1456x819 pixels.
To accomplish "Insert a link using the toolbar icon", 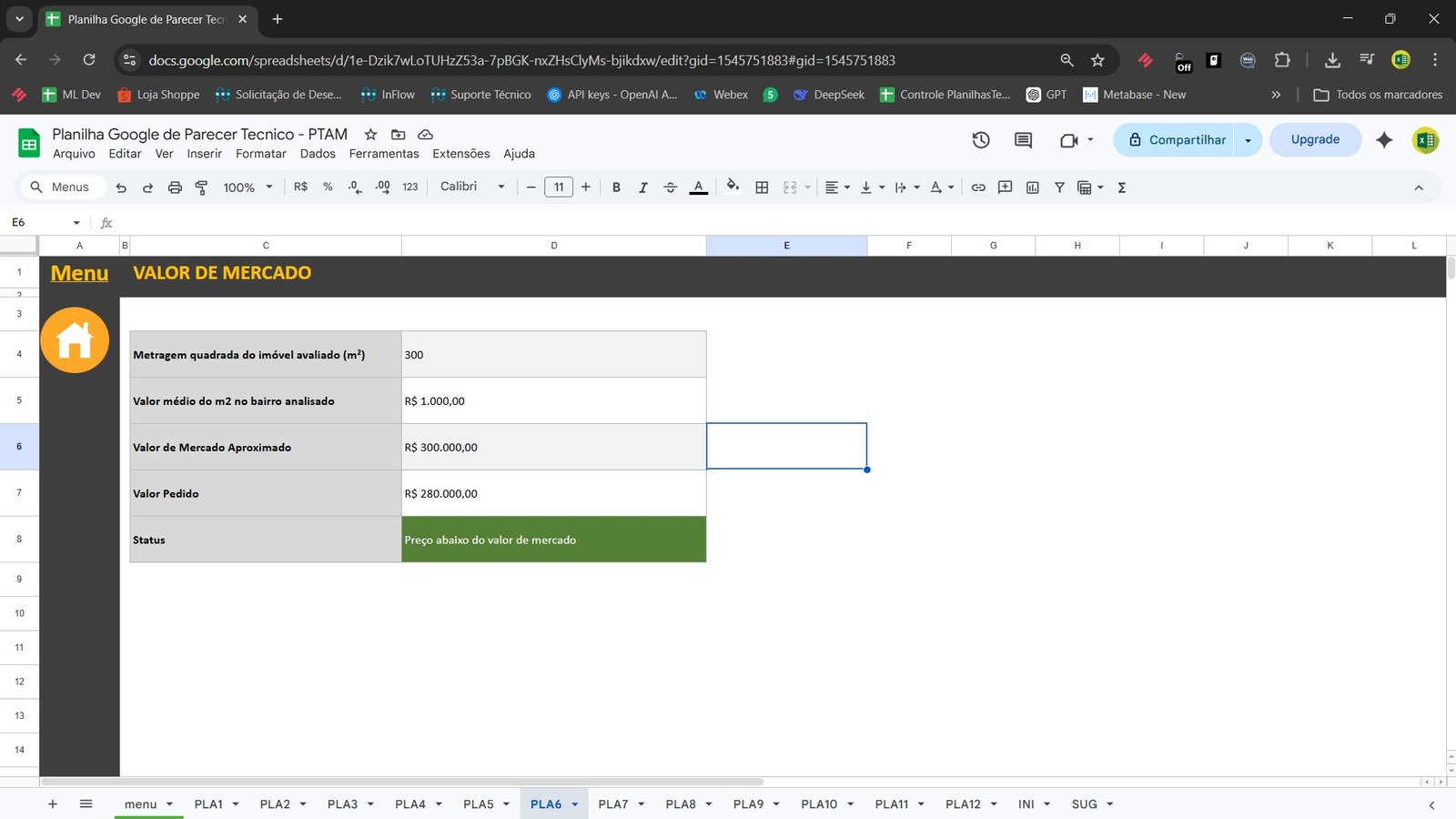I will (x=978, y=187).
